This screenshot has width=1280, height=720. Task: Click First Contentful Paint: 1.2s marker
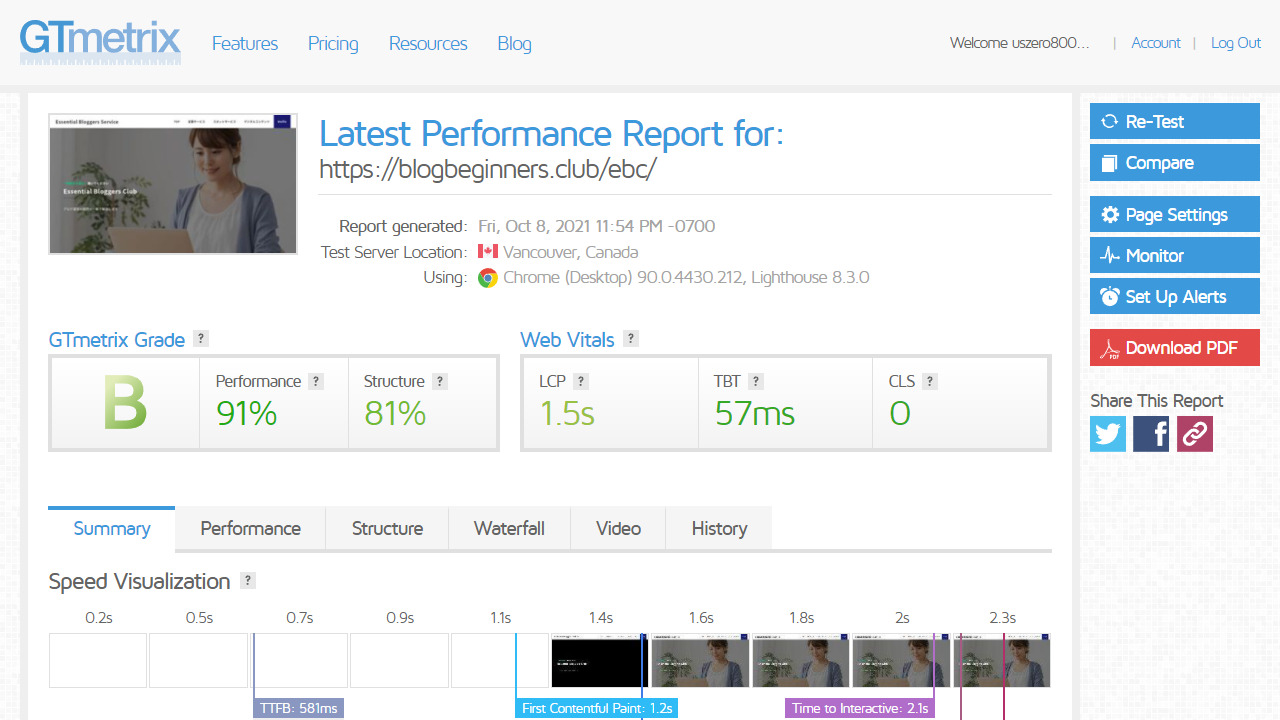[597, 708]
